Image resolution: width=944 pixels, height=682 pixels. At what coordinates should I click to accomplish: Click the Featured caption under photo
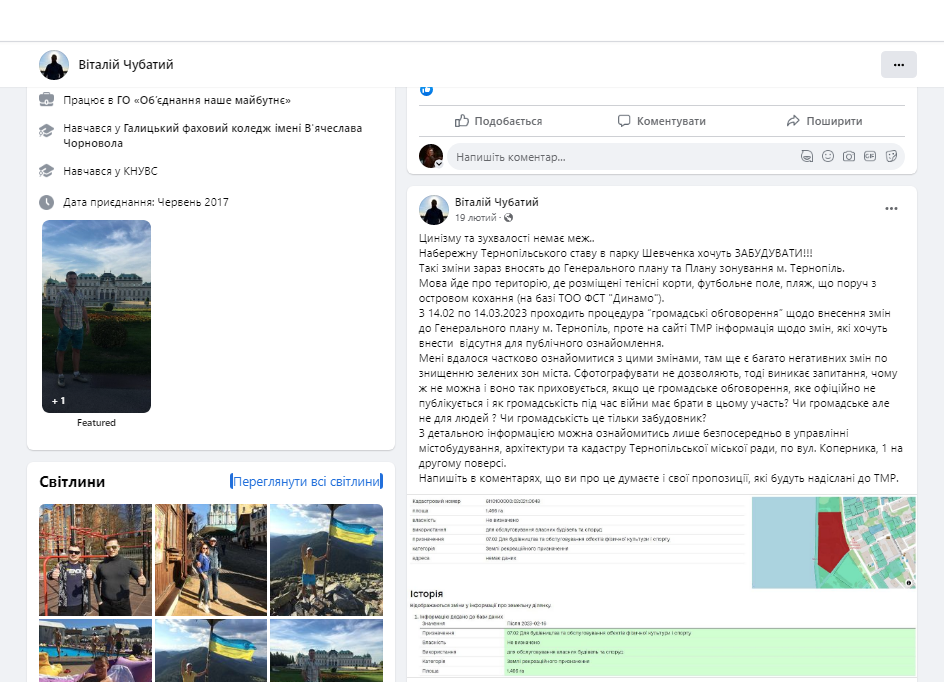96,423
